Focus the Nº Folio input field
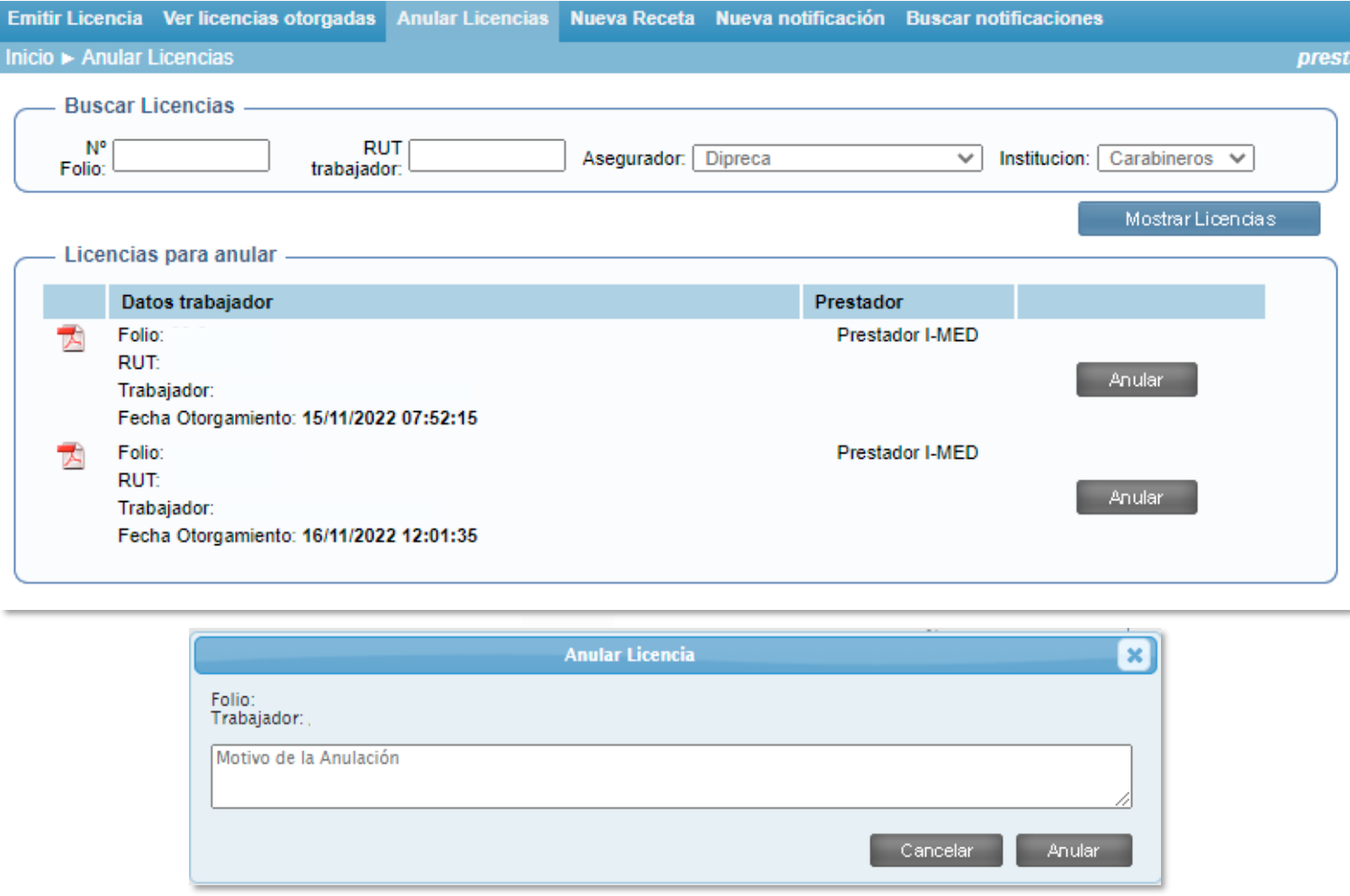 coord(191,156)
